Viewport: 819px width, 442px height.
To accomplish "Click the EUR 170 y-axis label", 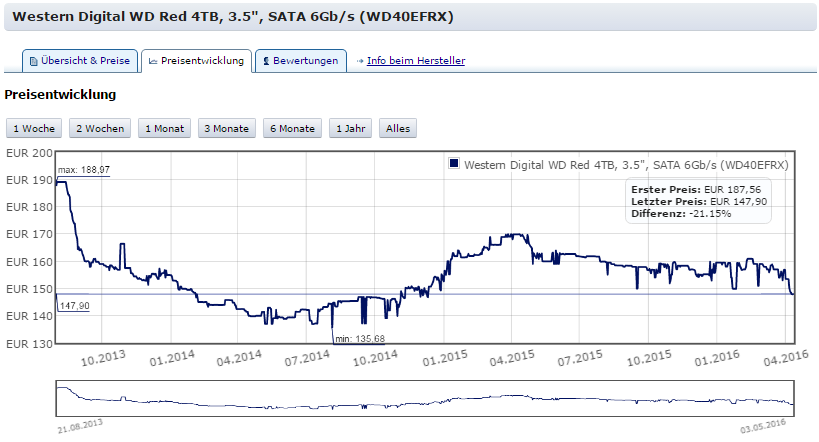I will [29, 235].
